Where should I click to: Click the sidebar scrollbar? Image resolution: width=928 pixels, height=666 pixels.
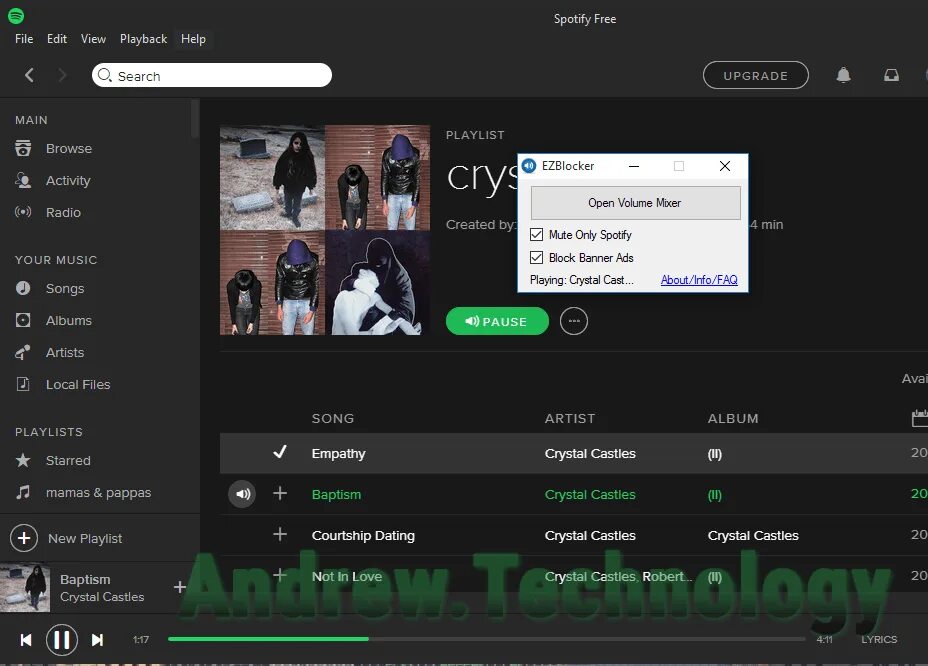click(195, 118)
